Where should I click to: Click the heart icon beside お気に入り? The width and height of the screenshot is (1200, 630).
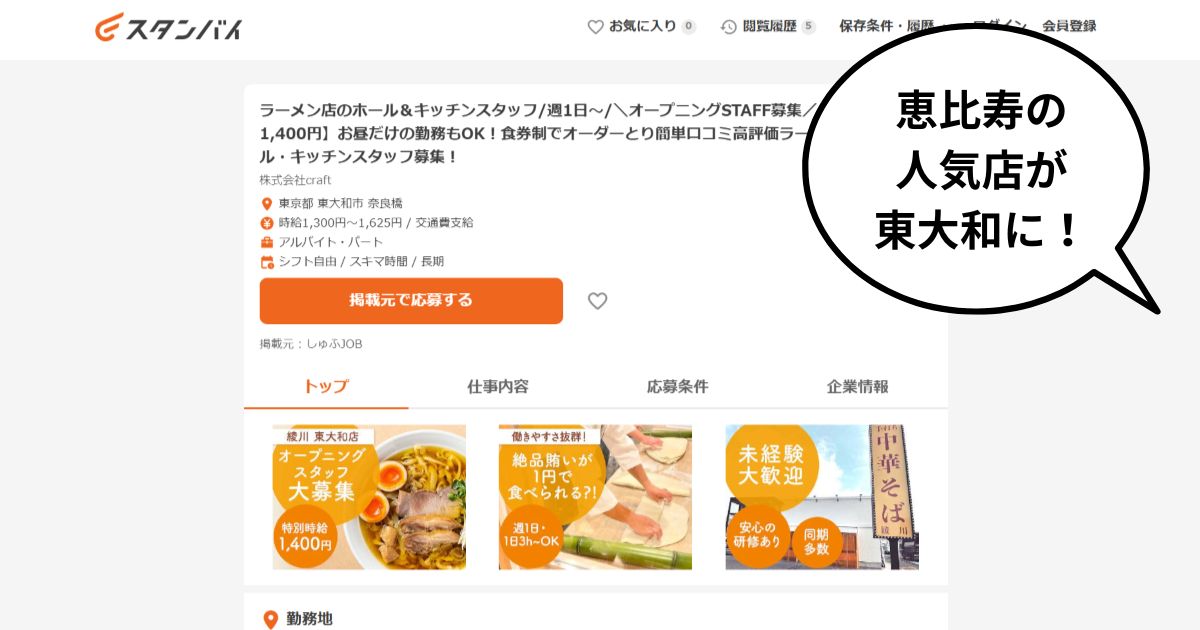(595, 27)
